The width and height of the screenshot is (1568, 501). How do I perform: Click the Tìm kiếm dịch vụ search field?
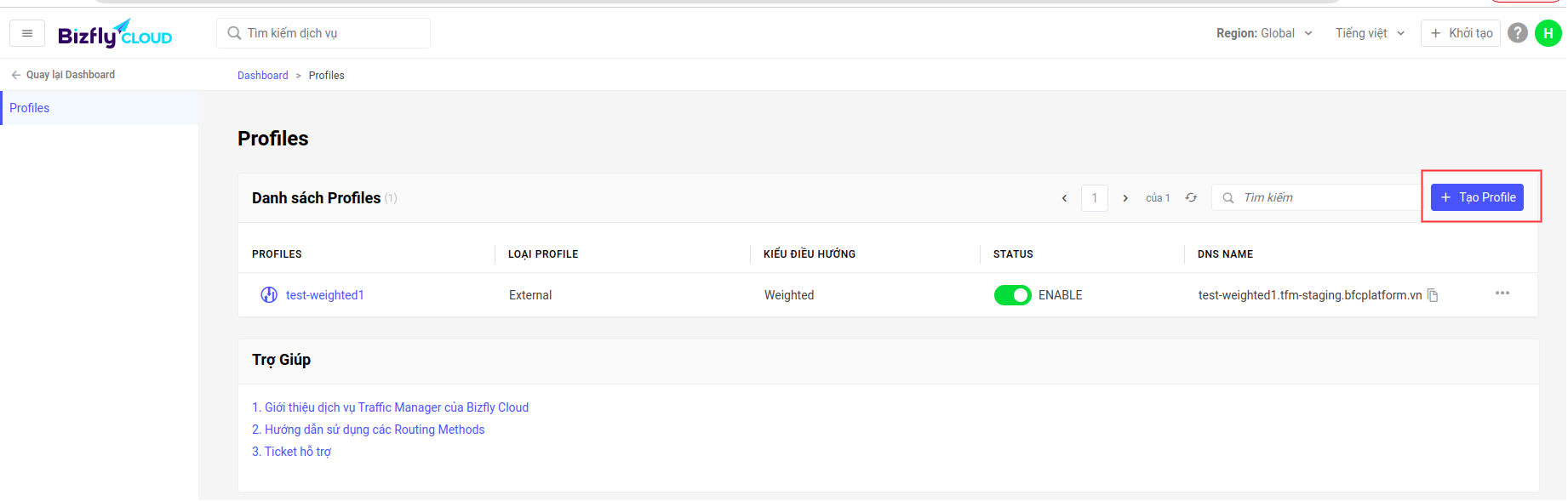(323, 33)
